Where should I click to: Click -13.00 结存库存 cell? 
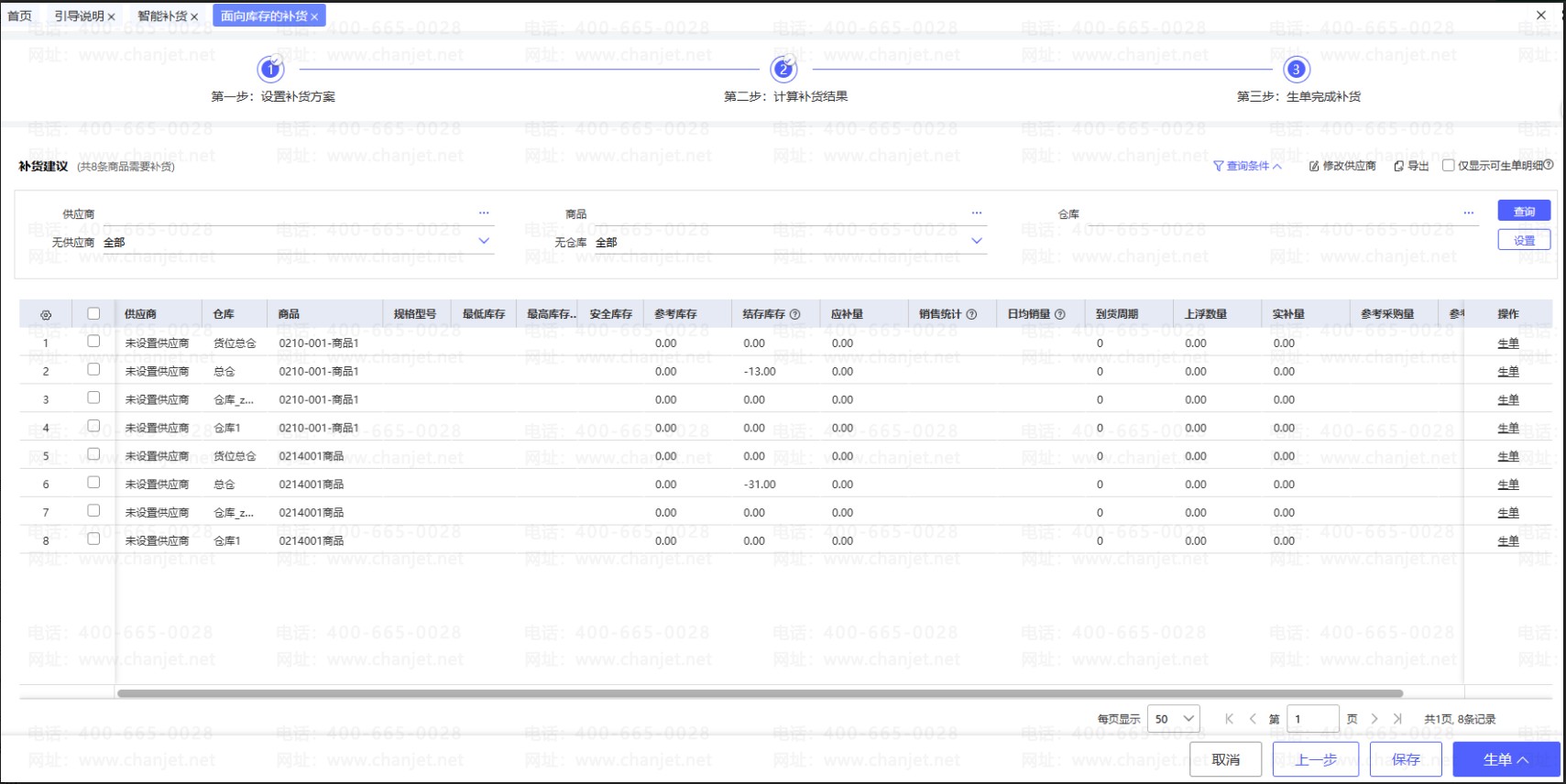coord(760,372)
